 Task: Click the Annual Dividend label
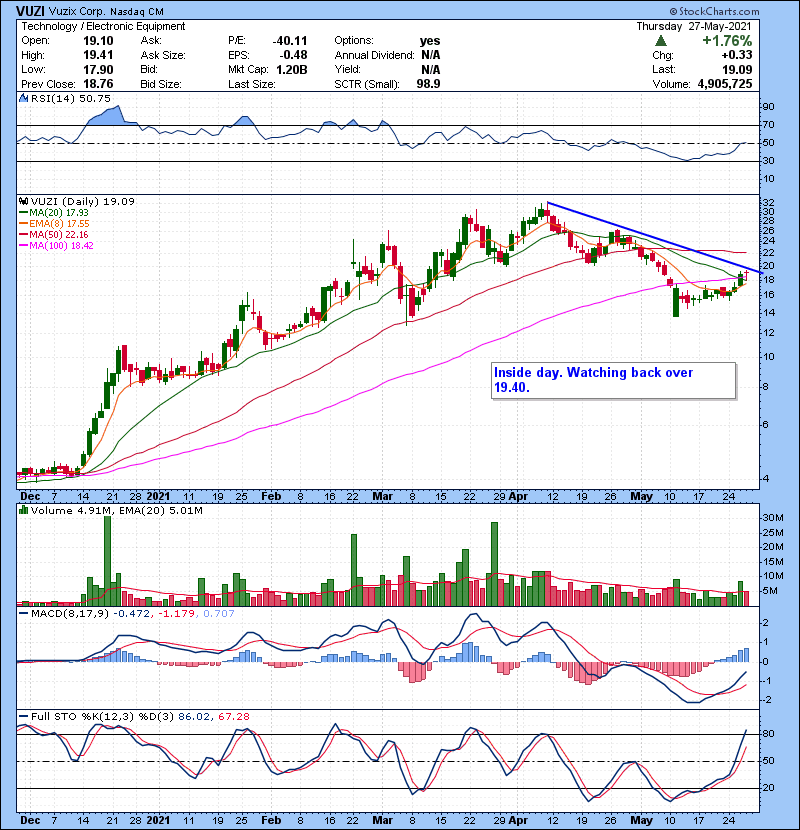374,55
